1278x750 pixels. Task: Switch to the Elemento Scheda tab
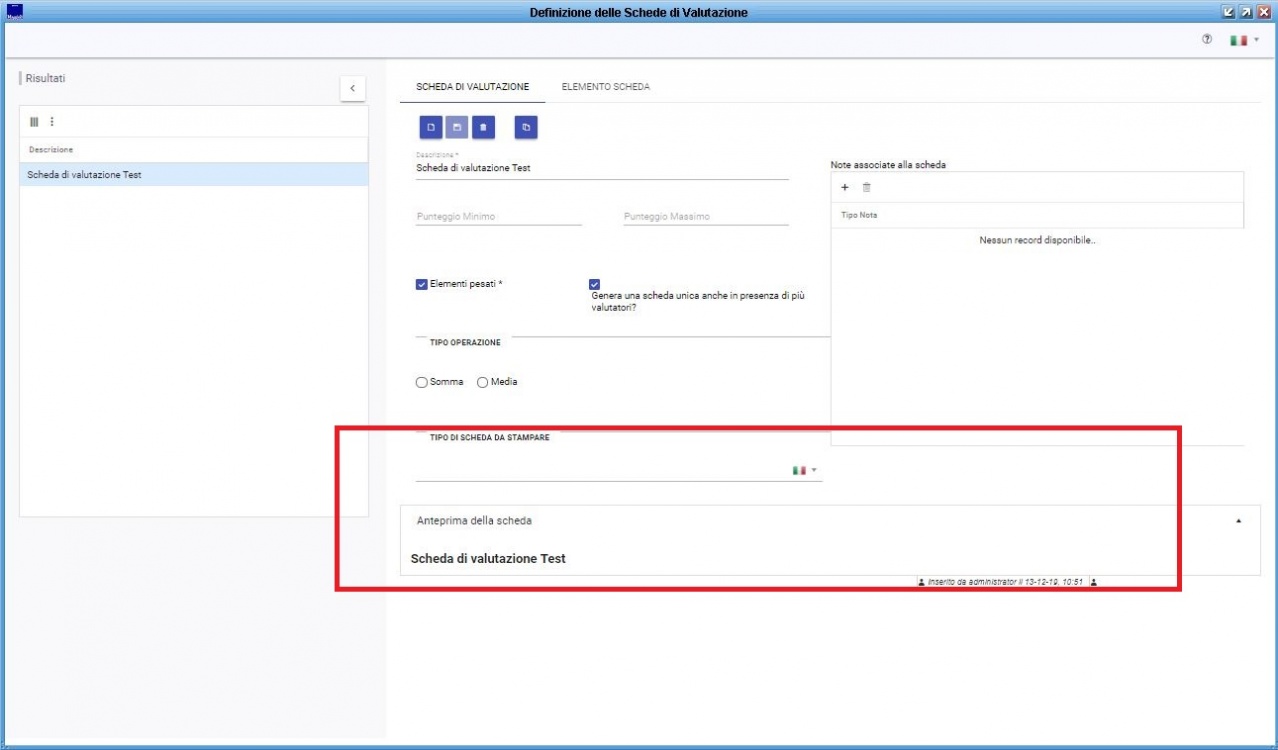click(x=605, y=87)
